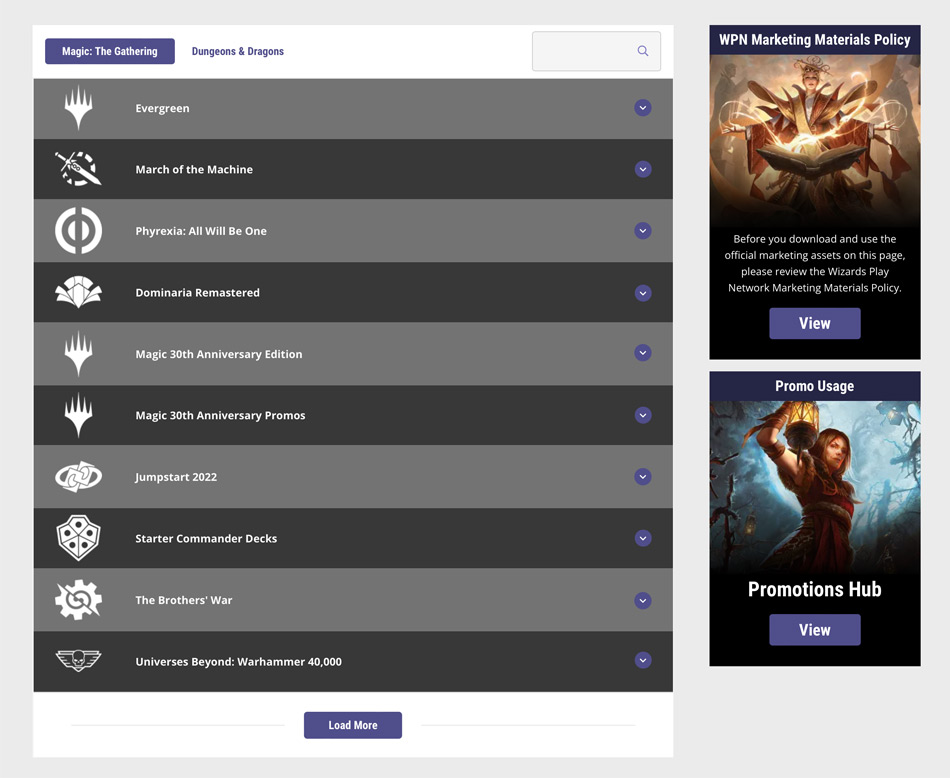Click the Evergreen planeswalker set icon
The width and height of the screenshot is (950, 778).
[x=78, y=108]
